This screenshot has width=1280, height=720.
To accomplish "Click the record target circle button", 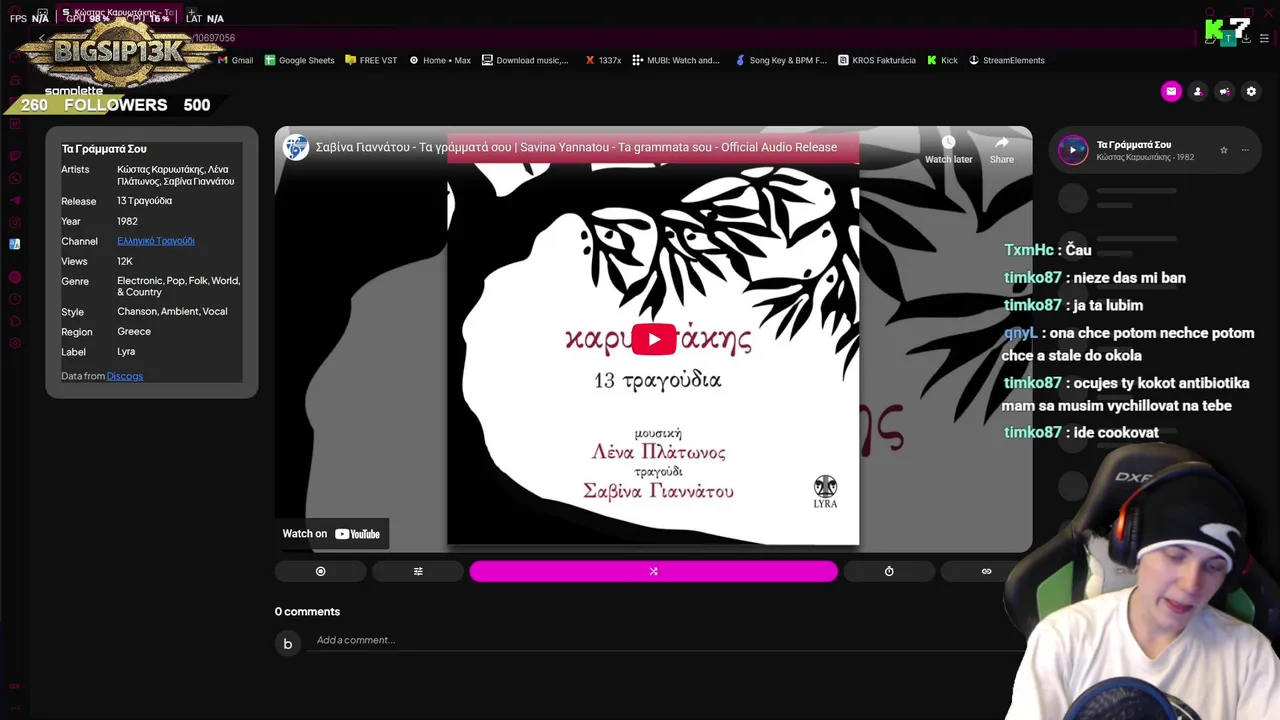I will tap(320, 571).
